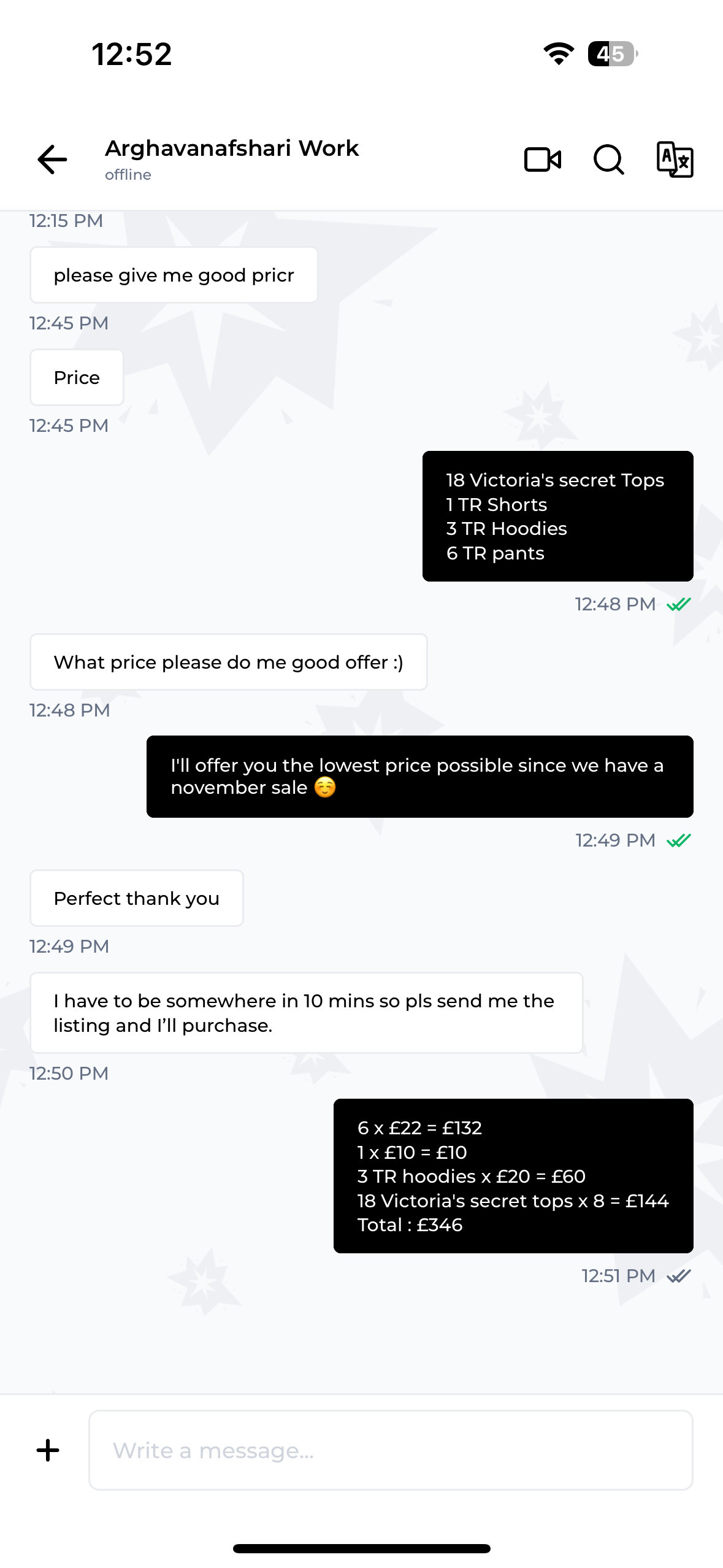
Task: Focus the Write a message field
Action: point(391,1450)
